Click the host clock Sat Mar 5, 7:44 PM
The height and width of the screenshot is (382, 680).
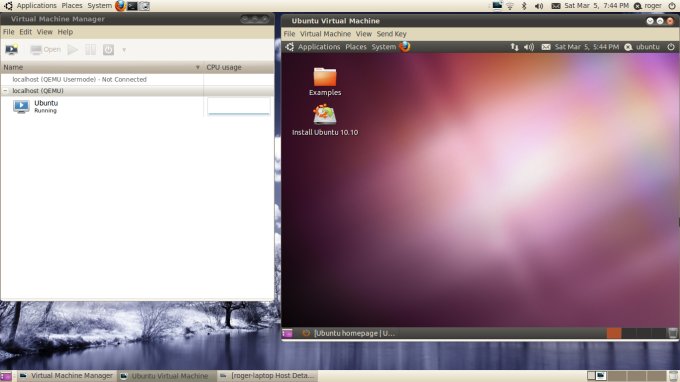pos(596,6)
